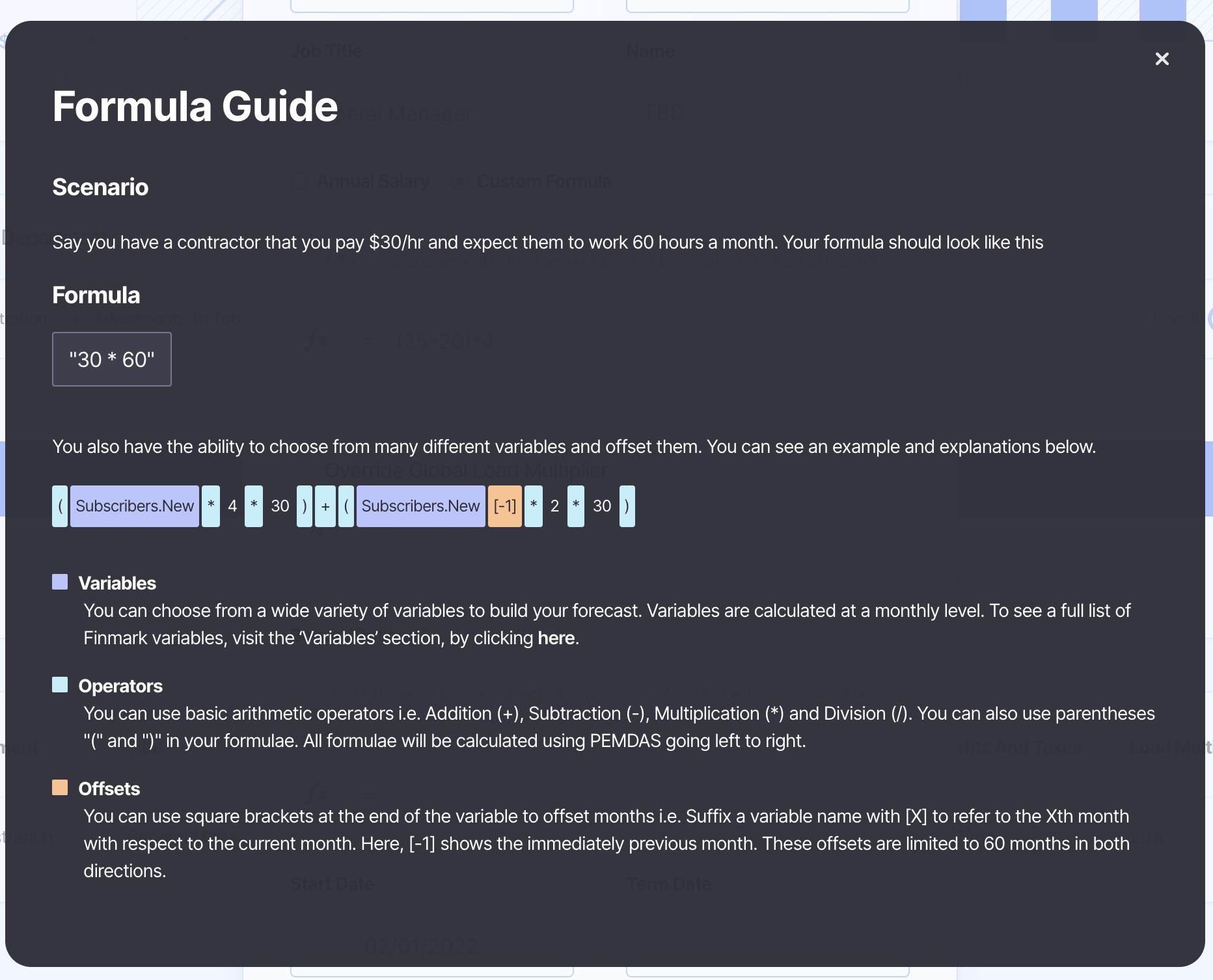1213x980 pixels.
Task: Click the orange Offsets legend swatch
Action: pos(60,787)
